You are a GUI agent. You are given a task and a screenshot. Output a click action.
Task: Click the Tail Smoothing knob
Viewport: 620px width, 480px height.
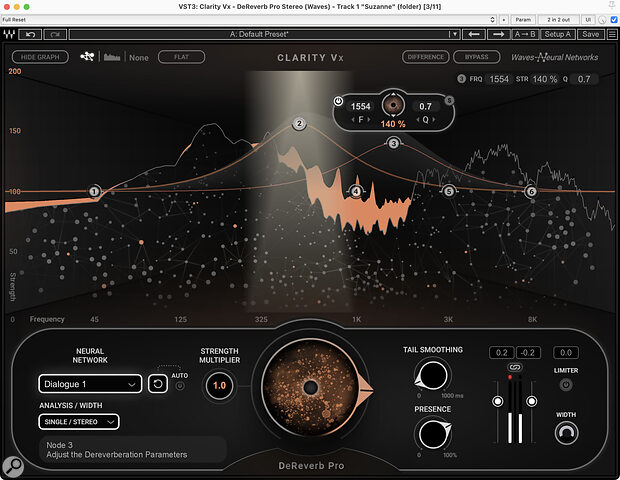(x=433, y=375)
